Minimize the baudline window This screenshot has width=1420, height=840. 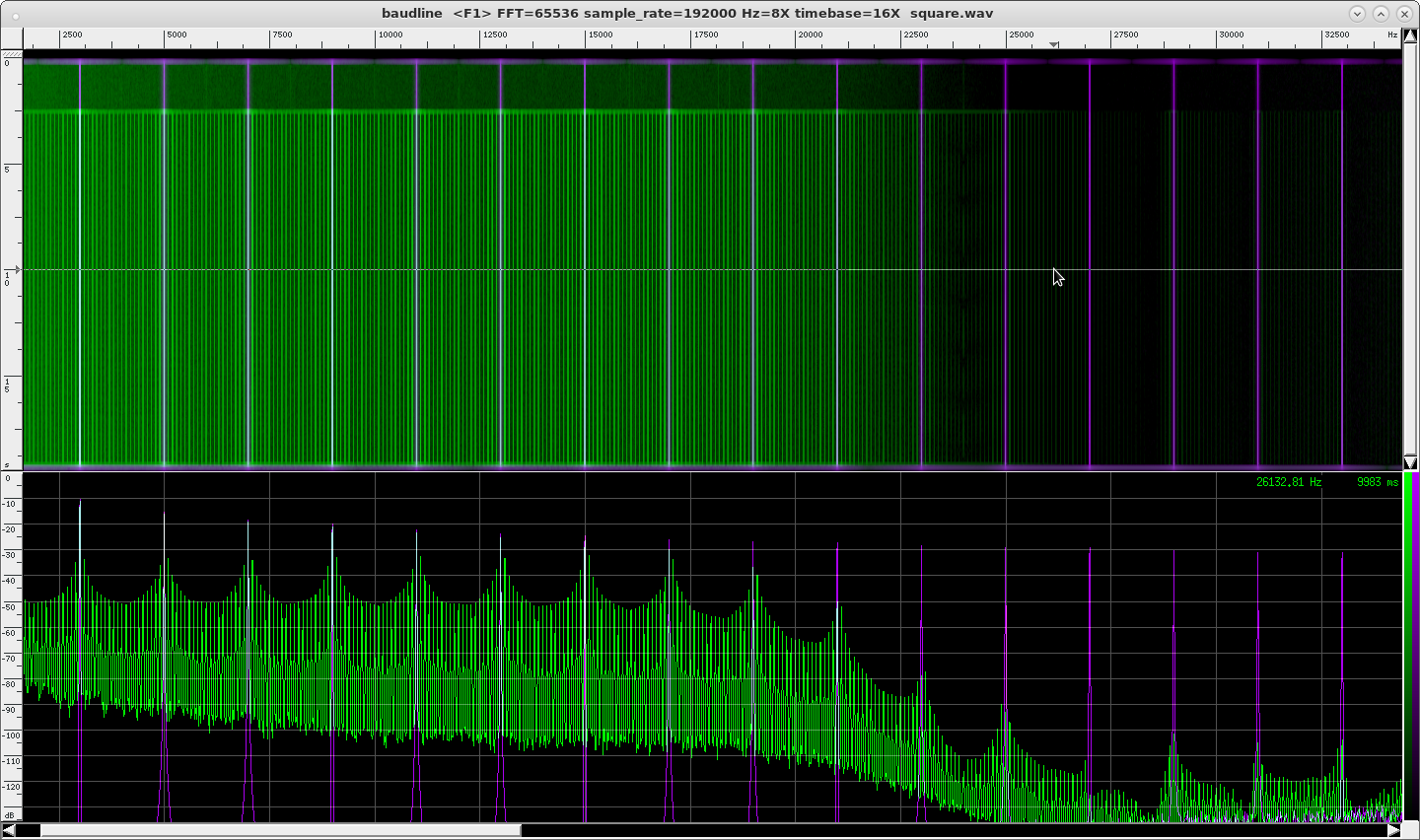pos(1358,13)
